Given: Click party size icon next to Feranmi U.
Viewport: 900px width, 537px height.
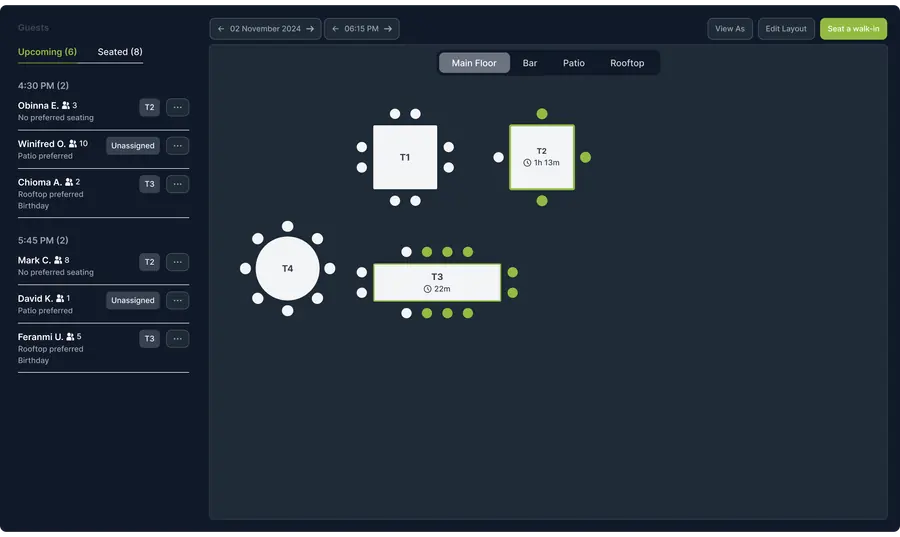Looking at the screenshot, I should click(70, 337).
